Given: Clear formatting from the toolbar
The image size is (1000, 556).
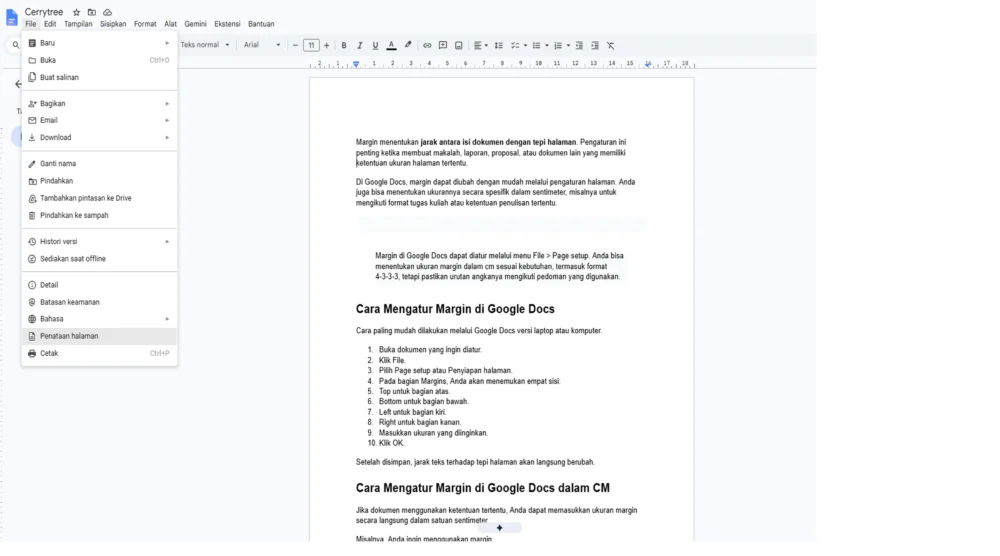Looking at the screenshot, I should click(611, 45).
